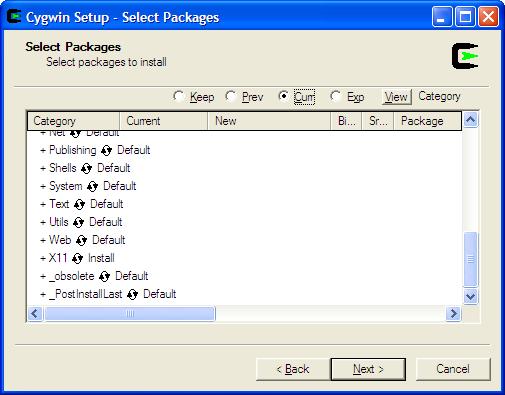Click the cycle icon beside Shells
Image resolution: width=505 pixels, height=395 pixels.
click(x=86, y=169)
